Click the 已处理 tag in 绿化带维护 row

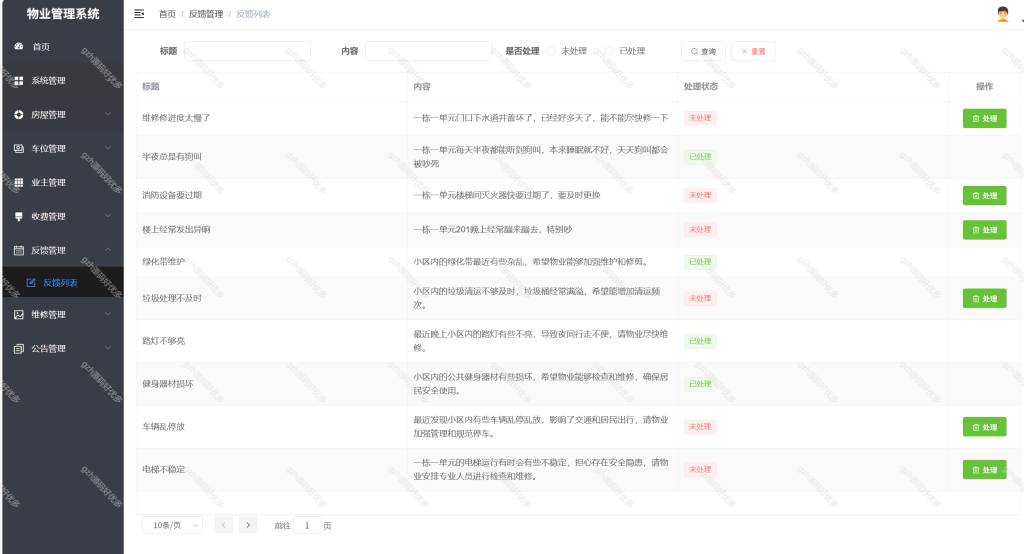click(700, 262)
